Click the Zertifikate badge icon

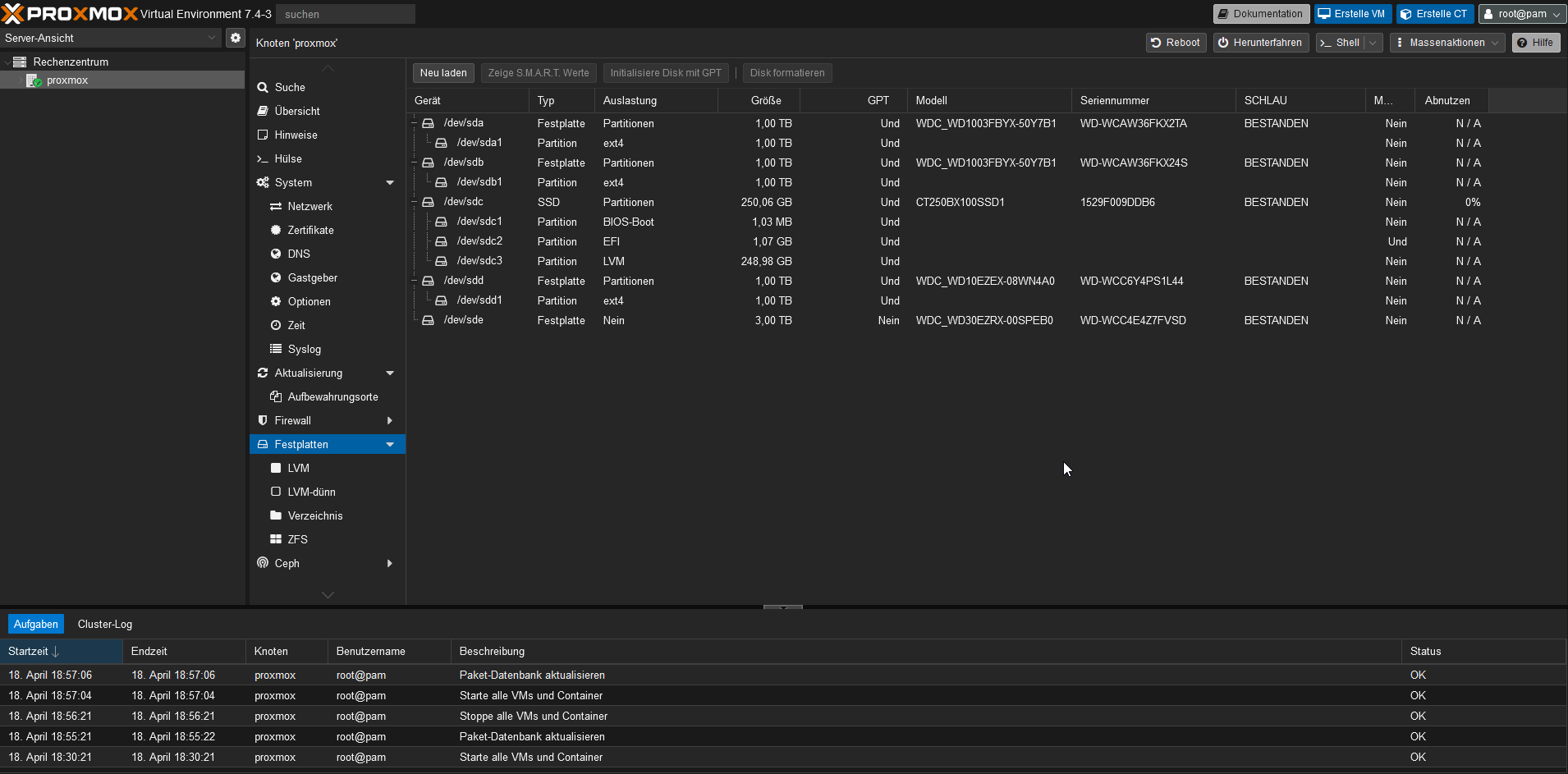coord(276,230)
